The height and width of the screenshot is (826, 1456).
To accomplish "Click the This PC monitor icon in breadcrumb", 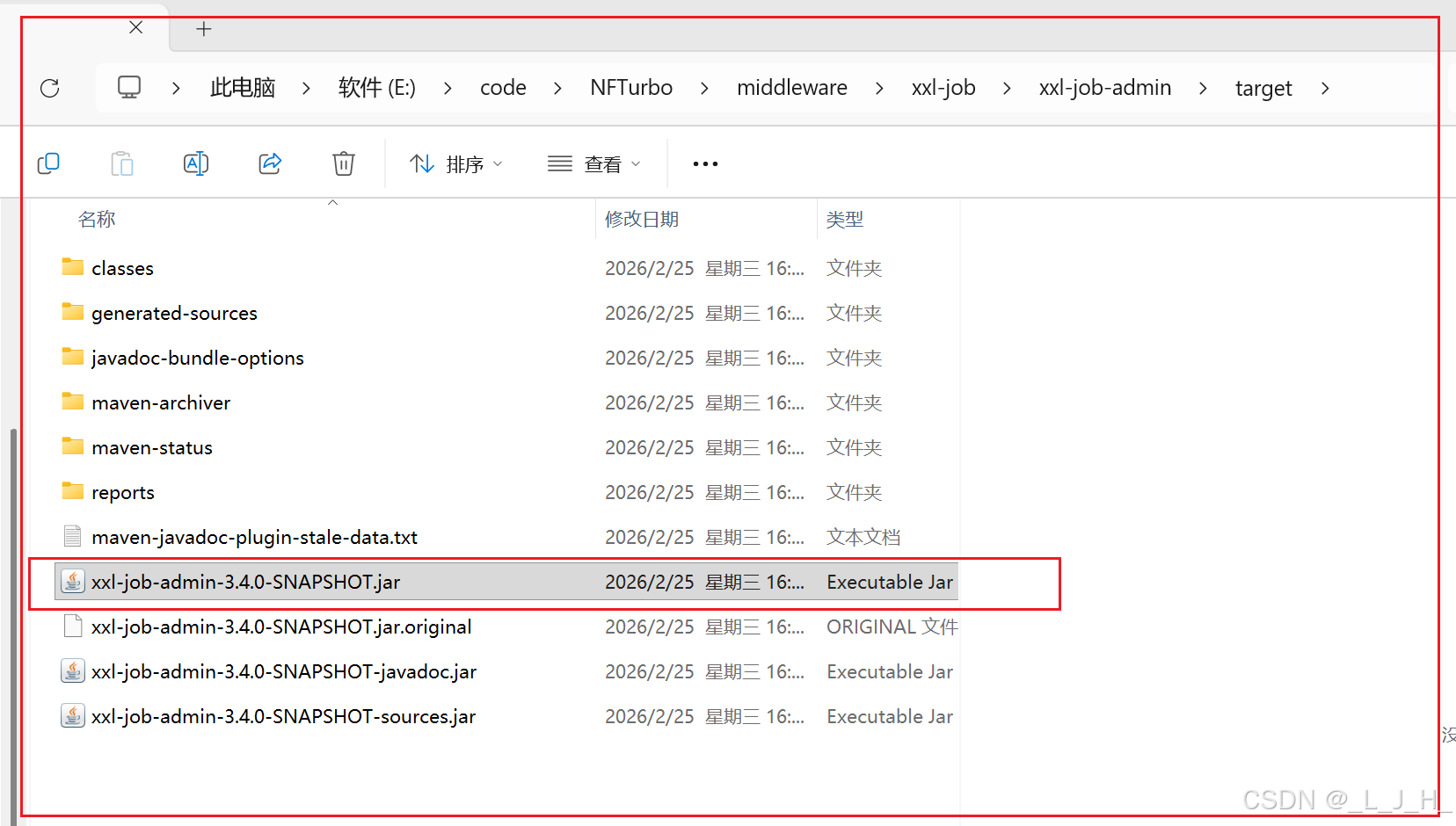I will click(129, 87).
